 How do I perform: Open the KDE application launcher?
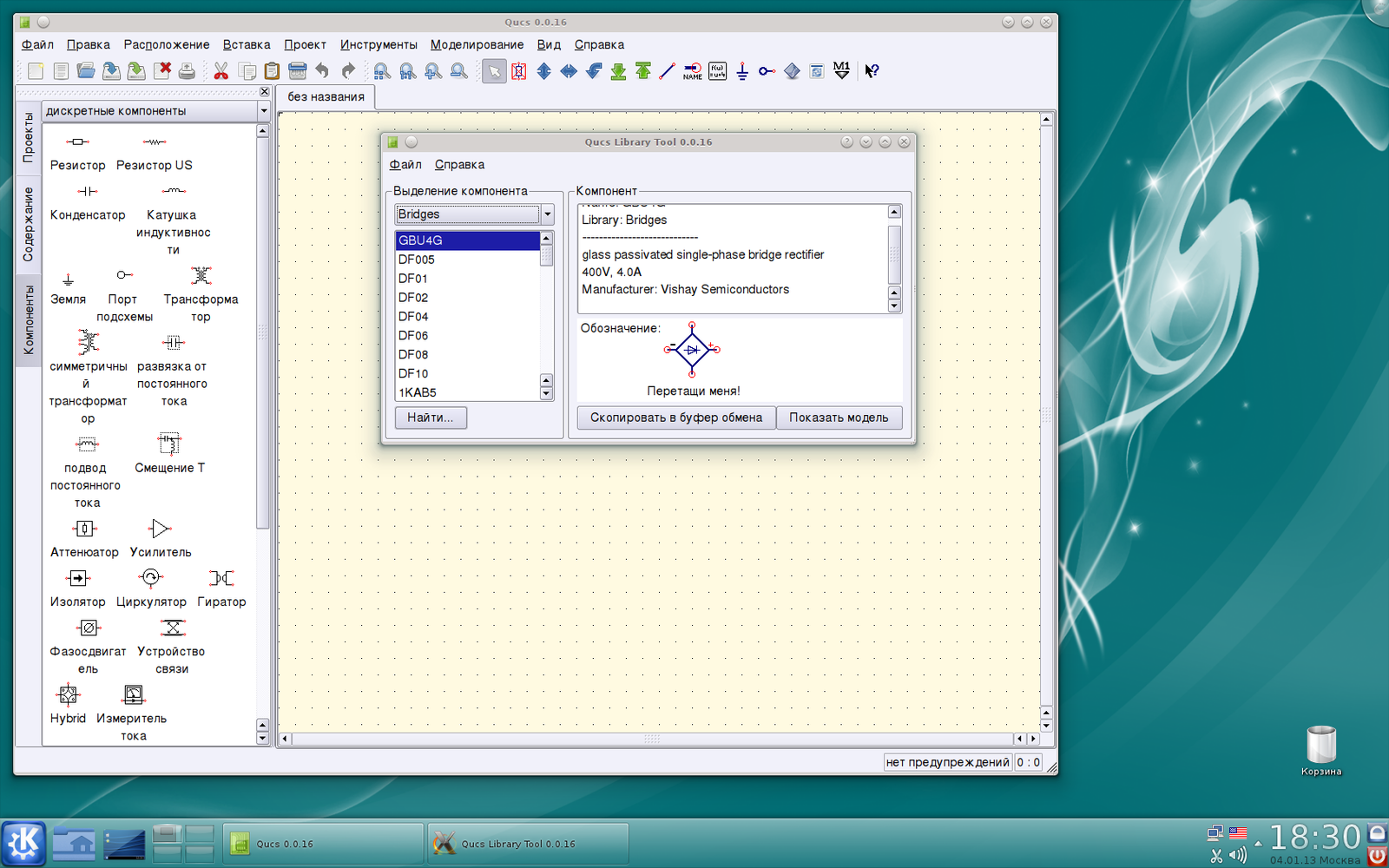(23, 843)
